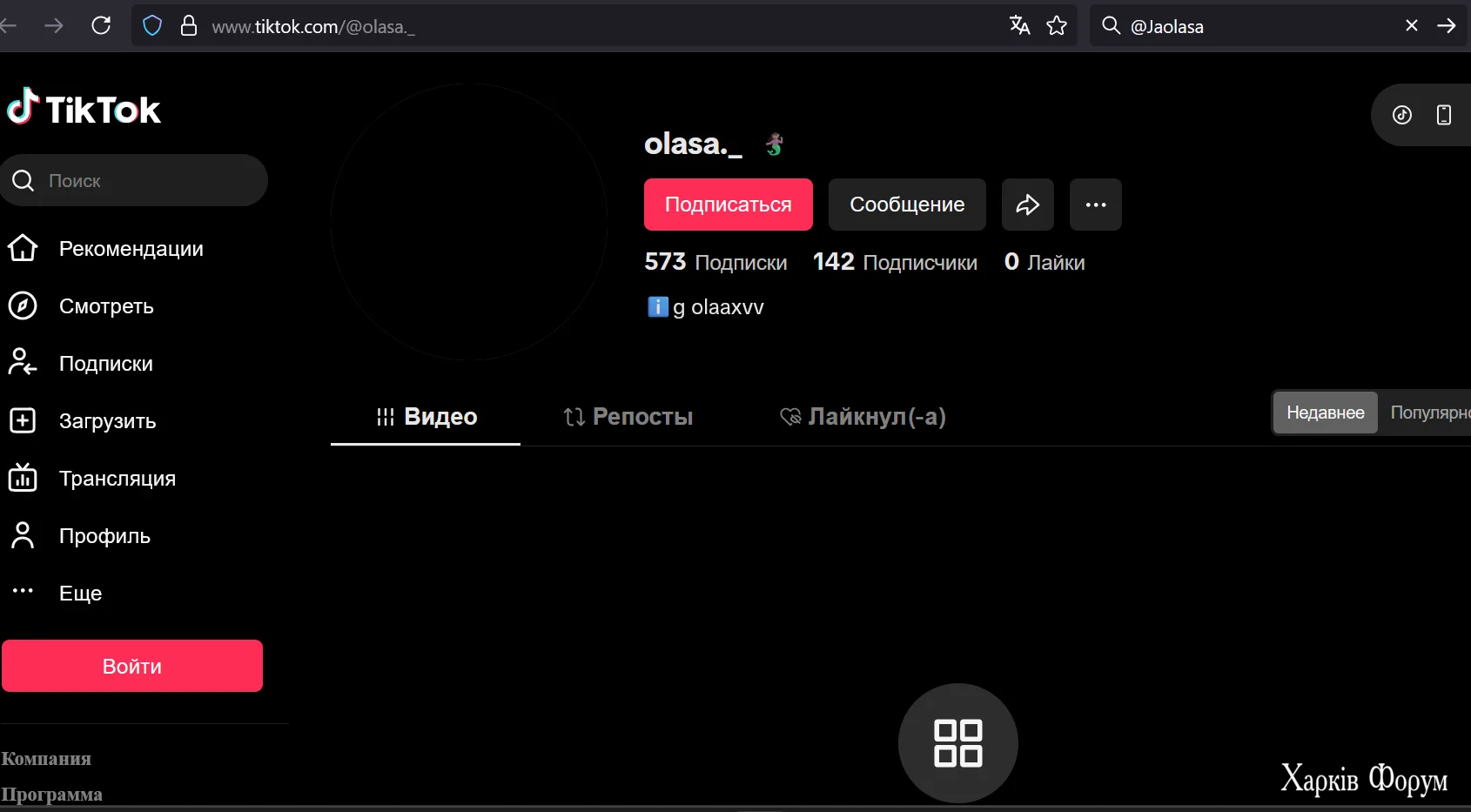The height and width of the screenshot is (812, 1471).
Task: Click Трансляция live icon in sidebar
Action: pos(23,478)
